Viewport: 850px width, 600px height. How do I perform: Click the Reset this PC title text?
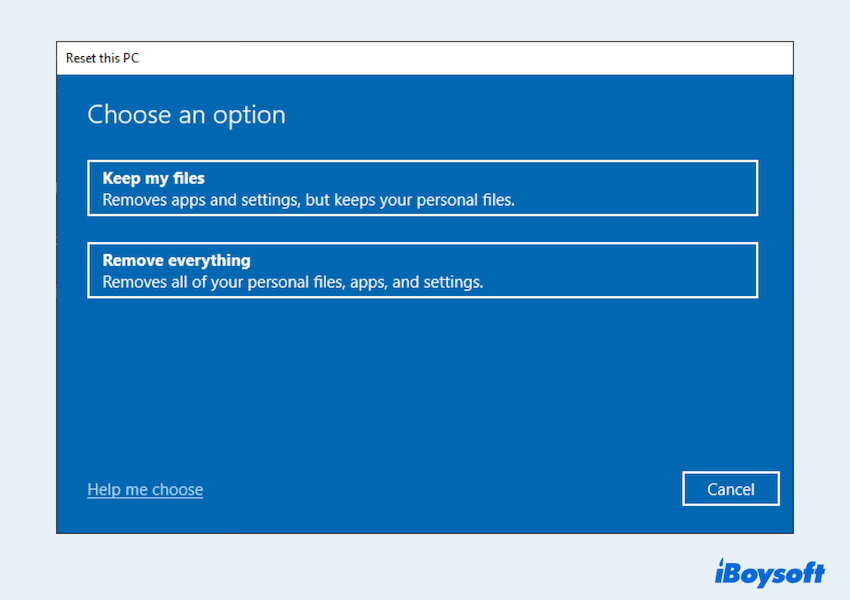pos(102,58)
